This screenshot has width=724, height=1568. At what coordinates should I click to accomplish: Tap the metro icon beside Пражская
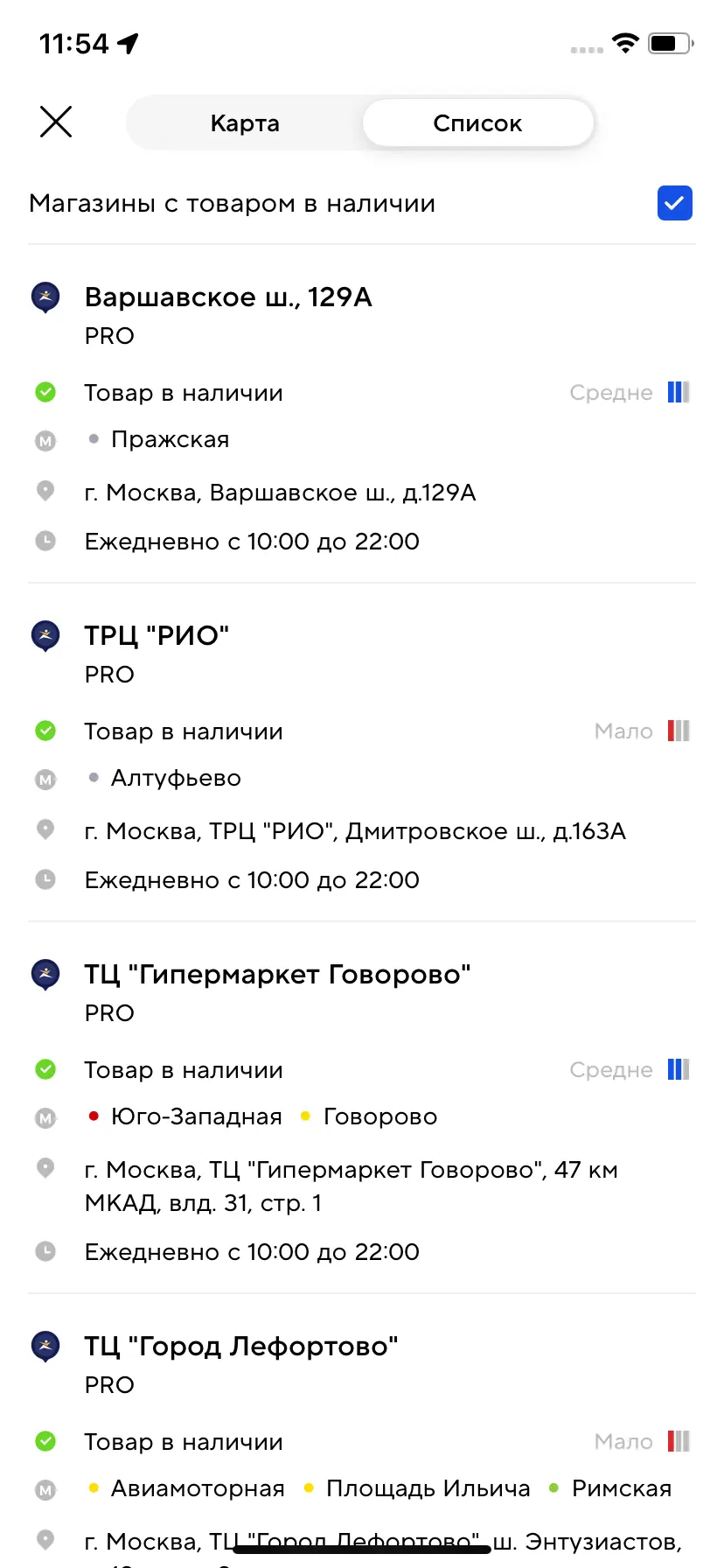point(45,441)
